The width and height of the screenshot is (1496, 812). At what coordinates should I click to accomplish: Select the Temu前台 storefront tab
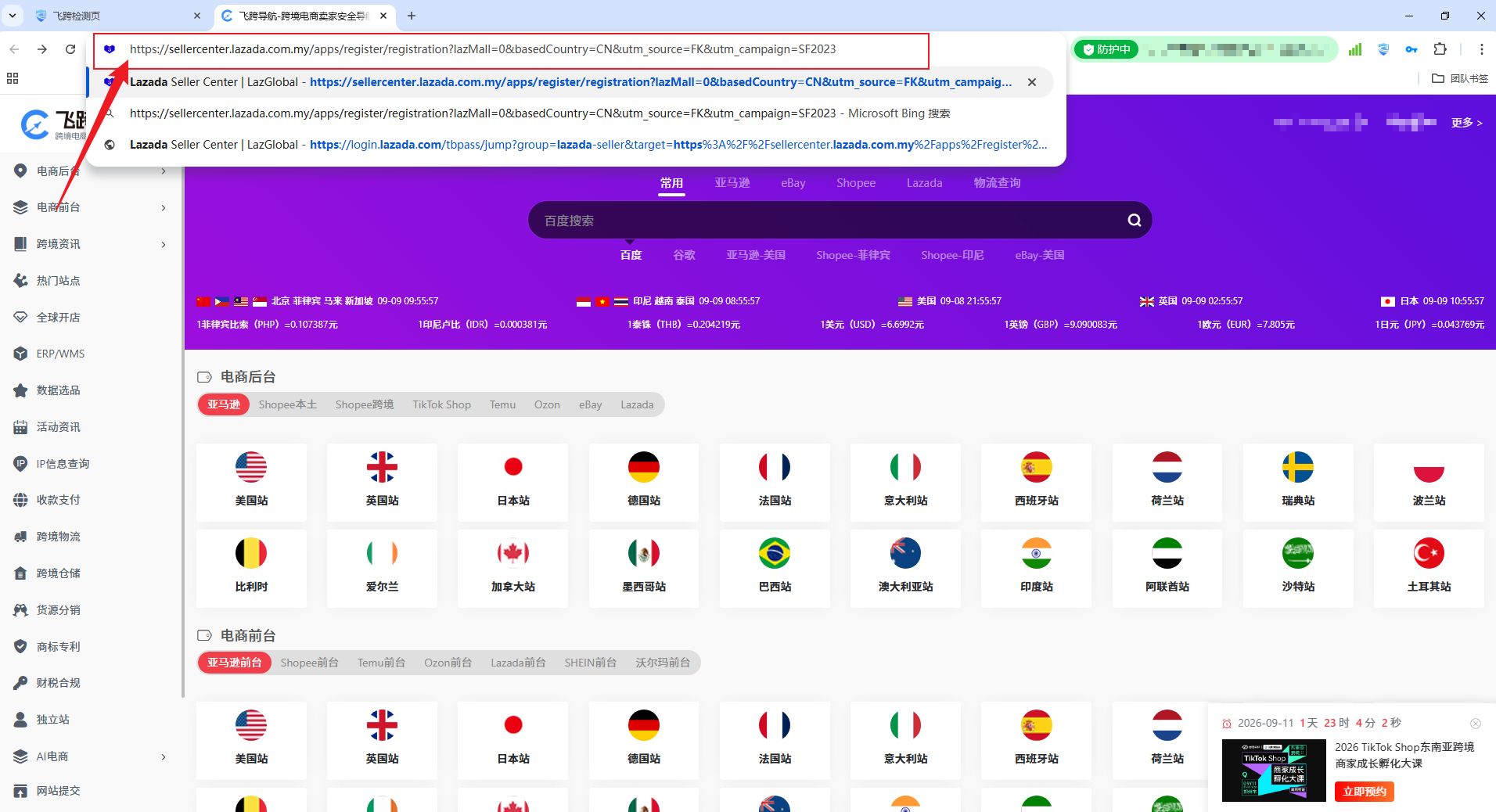[382, 663]
